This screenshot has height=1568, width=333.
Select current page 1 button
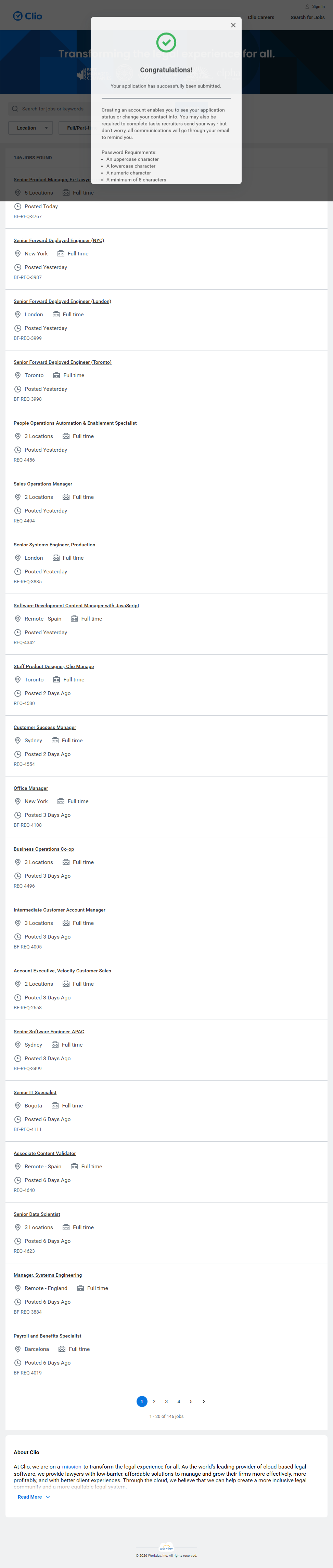[142, 1401]
